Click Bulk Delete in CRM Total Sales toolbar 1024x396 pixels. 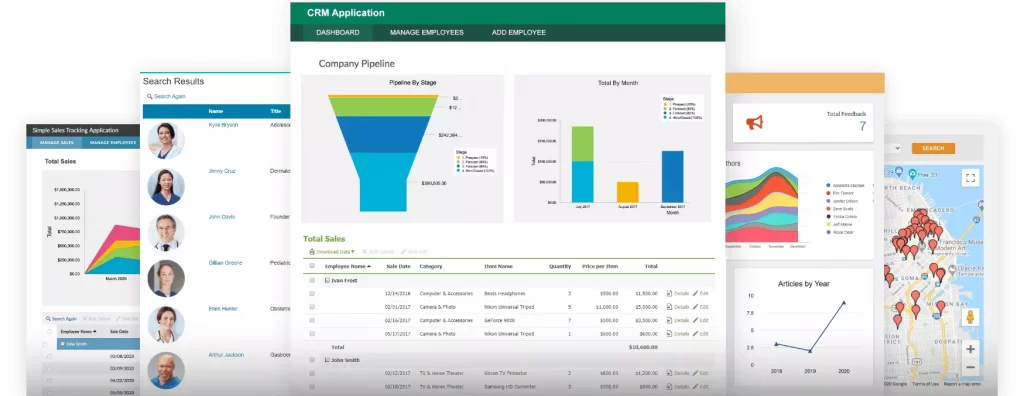[x=377, y=252]
